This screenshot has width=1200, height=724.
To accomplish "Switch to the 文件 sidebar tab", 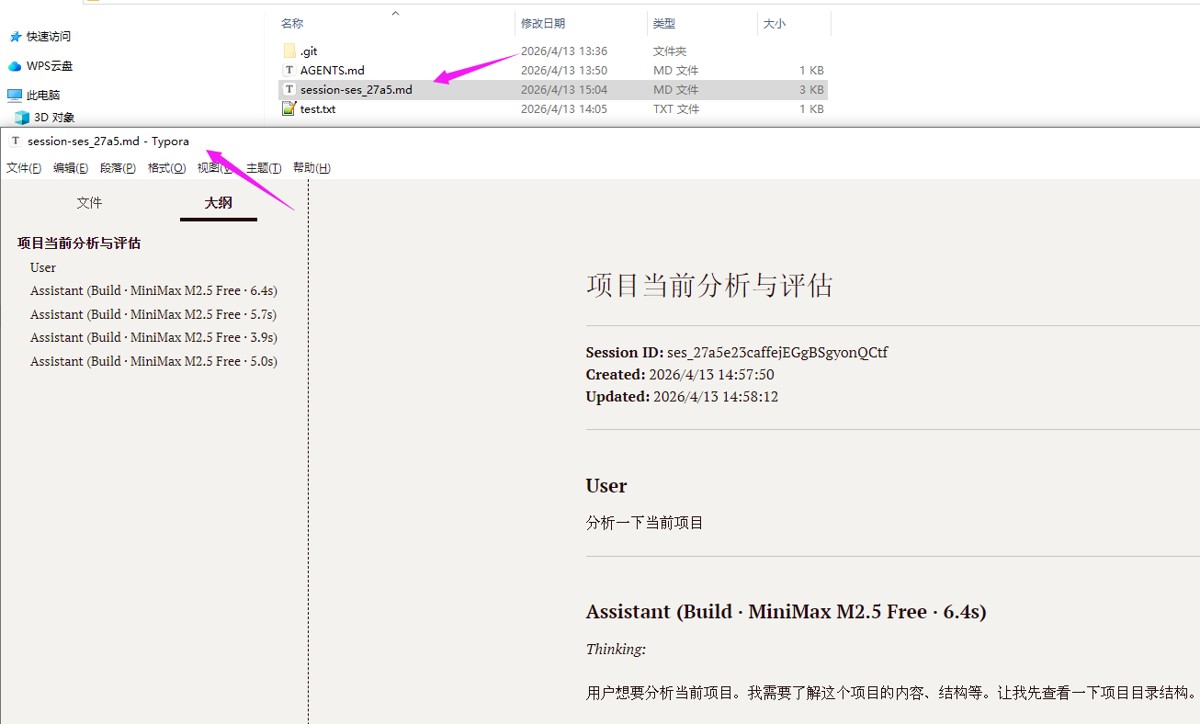I will [x=90, y=203].
